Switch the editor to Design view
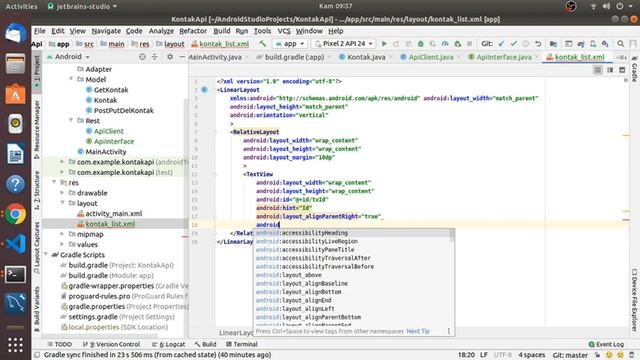 (622, 70)
